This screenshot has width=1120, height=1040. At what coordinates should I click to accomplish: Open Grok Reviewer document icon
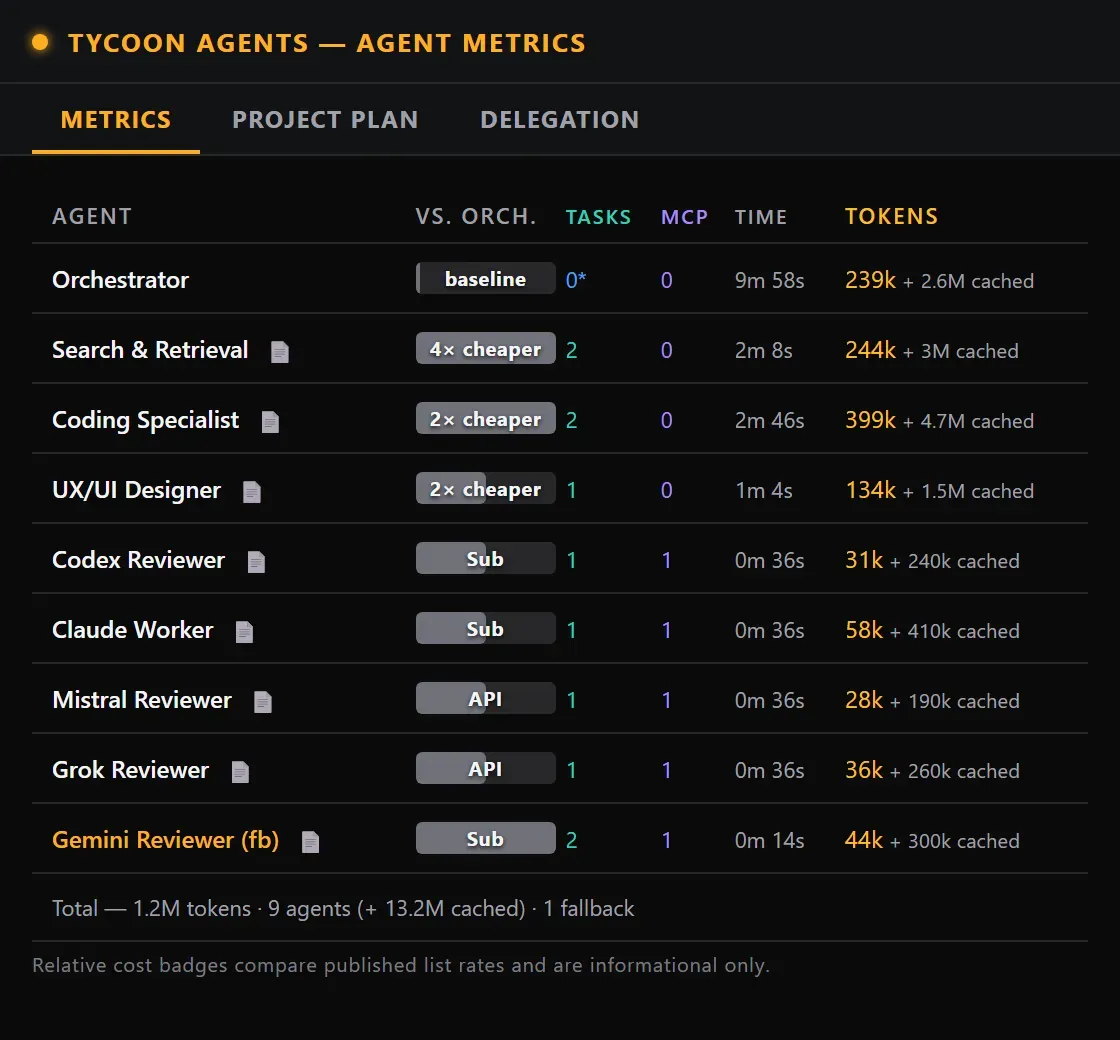(x=240, y=771)
